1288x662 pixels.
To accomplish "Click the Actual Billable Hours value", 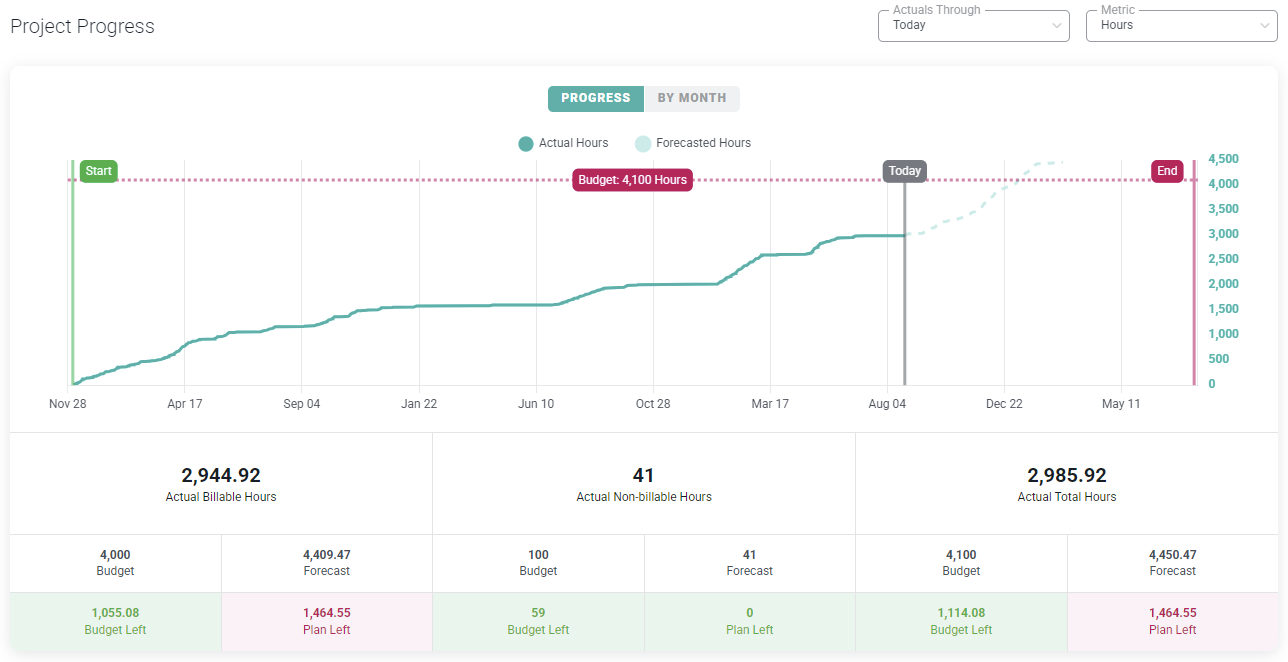I will pos(221,476).
